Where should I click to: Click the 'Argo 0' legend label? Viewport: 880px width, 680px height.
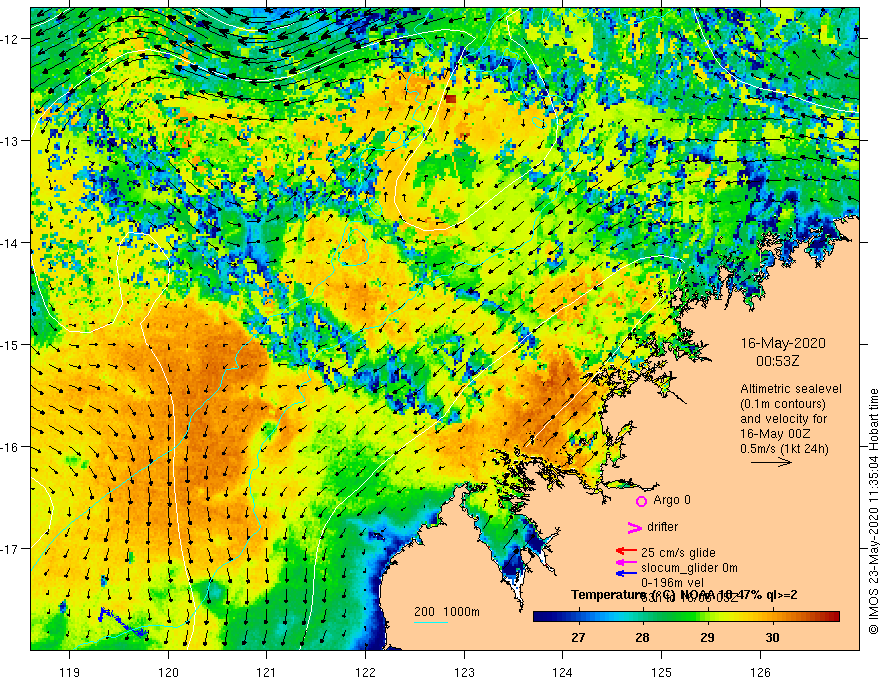(672, 500)
